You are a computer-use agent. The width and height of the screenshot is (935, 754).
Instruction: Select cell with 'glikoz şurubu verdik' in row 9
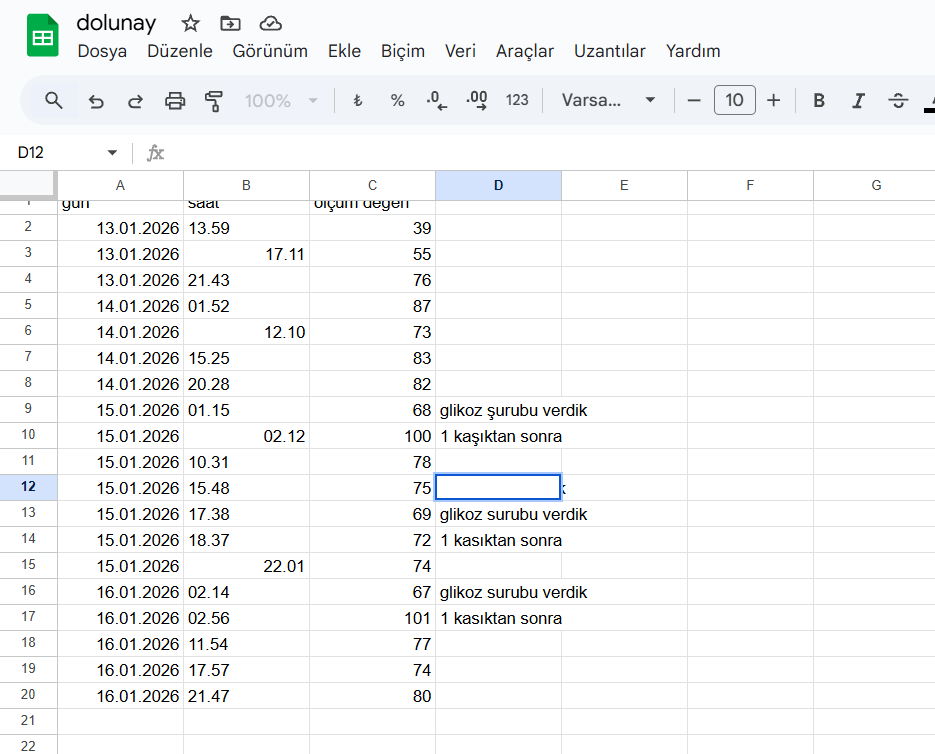[499, 410]
